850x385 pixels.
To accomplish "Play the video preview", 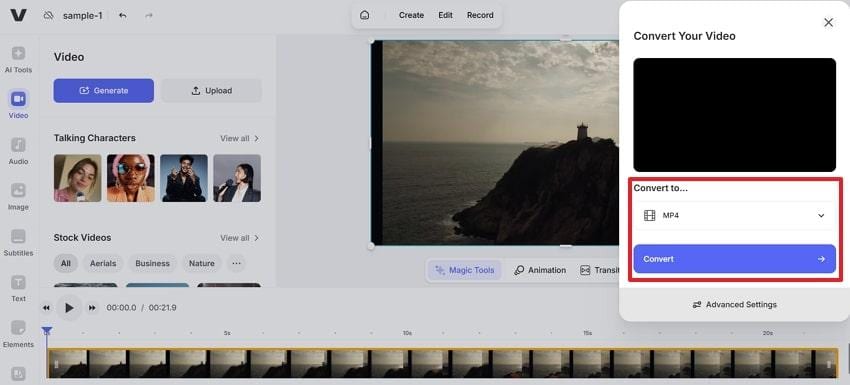I will pyautogui.click(x=69, y=308).
